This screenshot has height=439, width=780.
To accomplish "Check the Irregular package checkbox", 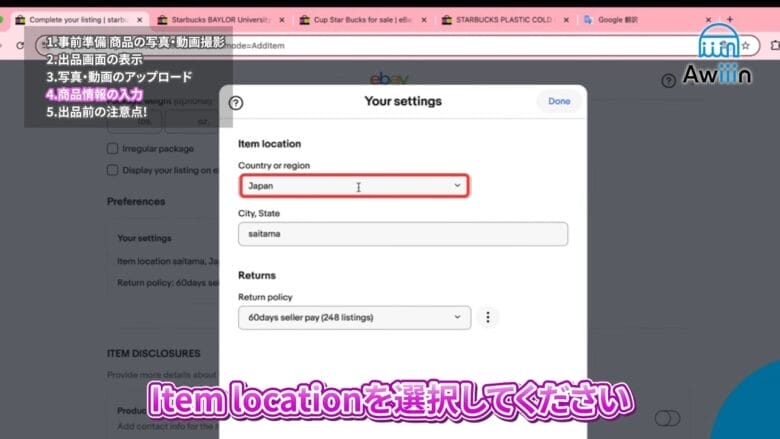I will [x=113, y=148].
